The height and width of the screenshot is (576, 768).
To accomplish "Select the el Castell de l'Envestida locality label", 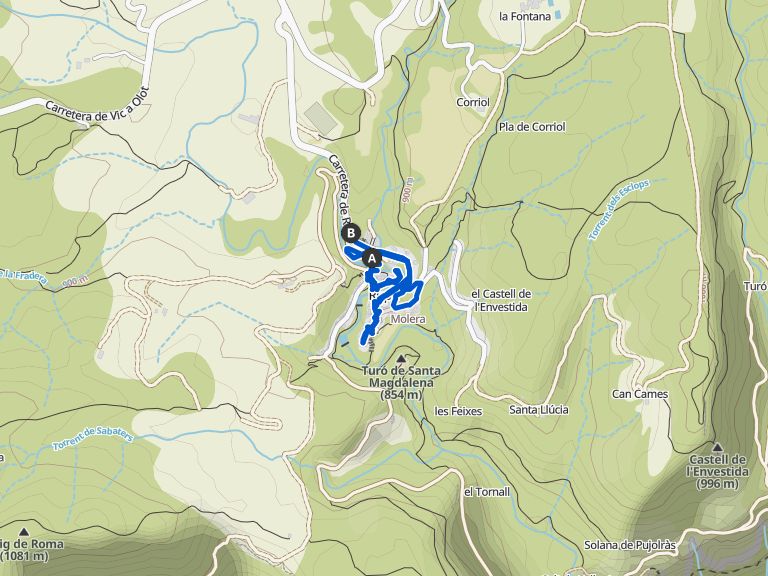I will [501, 300].
